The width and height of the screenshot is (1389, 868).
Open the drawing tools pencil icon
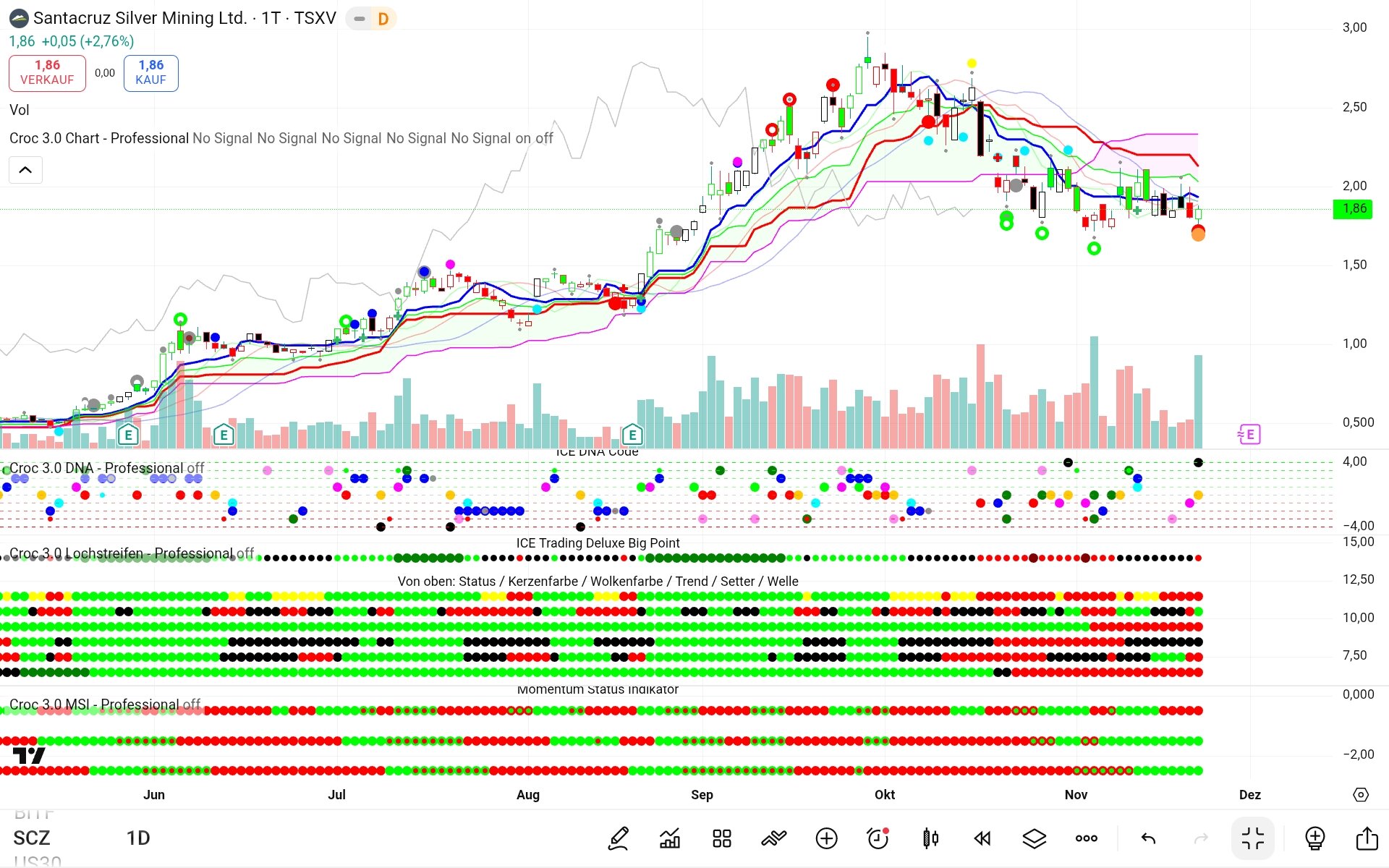619,838
